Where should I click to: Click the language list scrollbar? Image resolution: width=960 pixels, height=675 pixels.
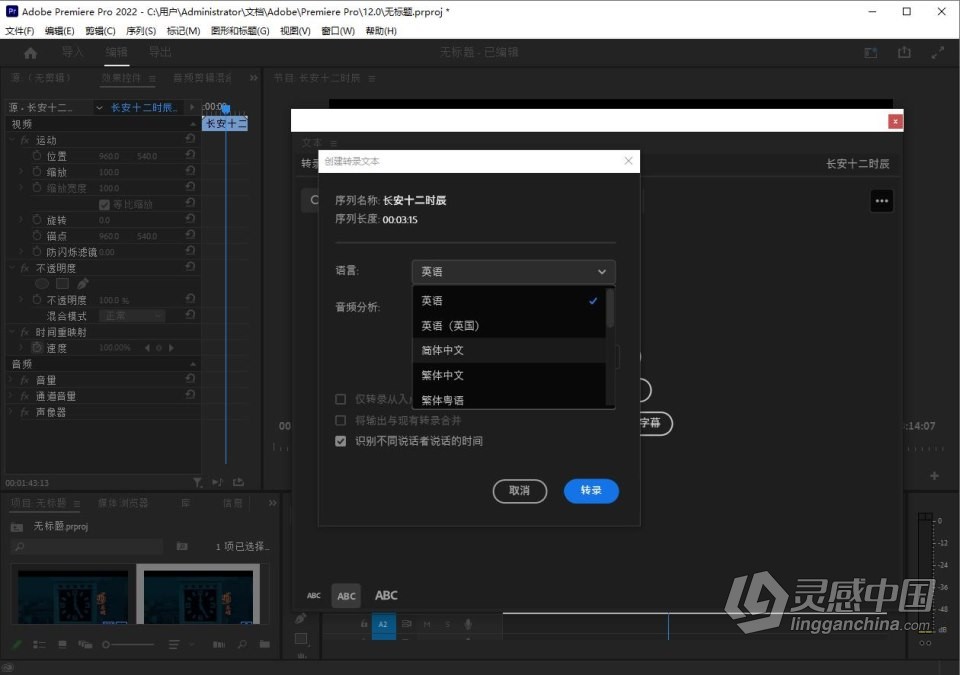point(610,308)
